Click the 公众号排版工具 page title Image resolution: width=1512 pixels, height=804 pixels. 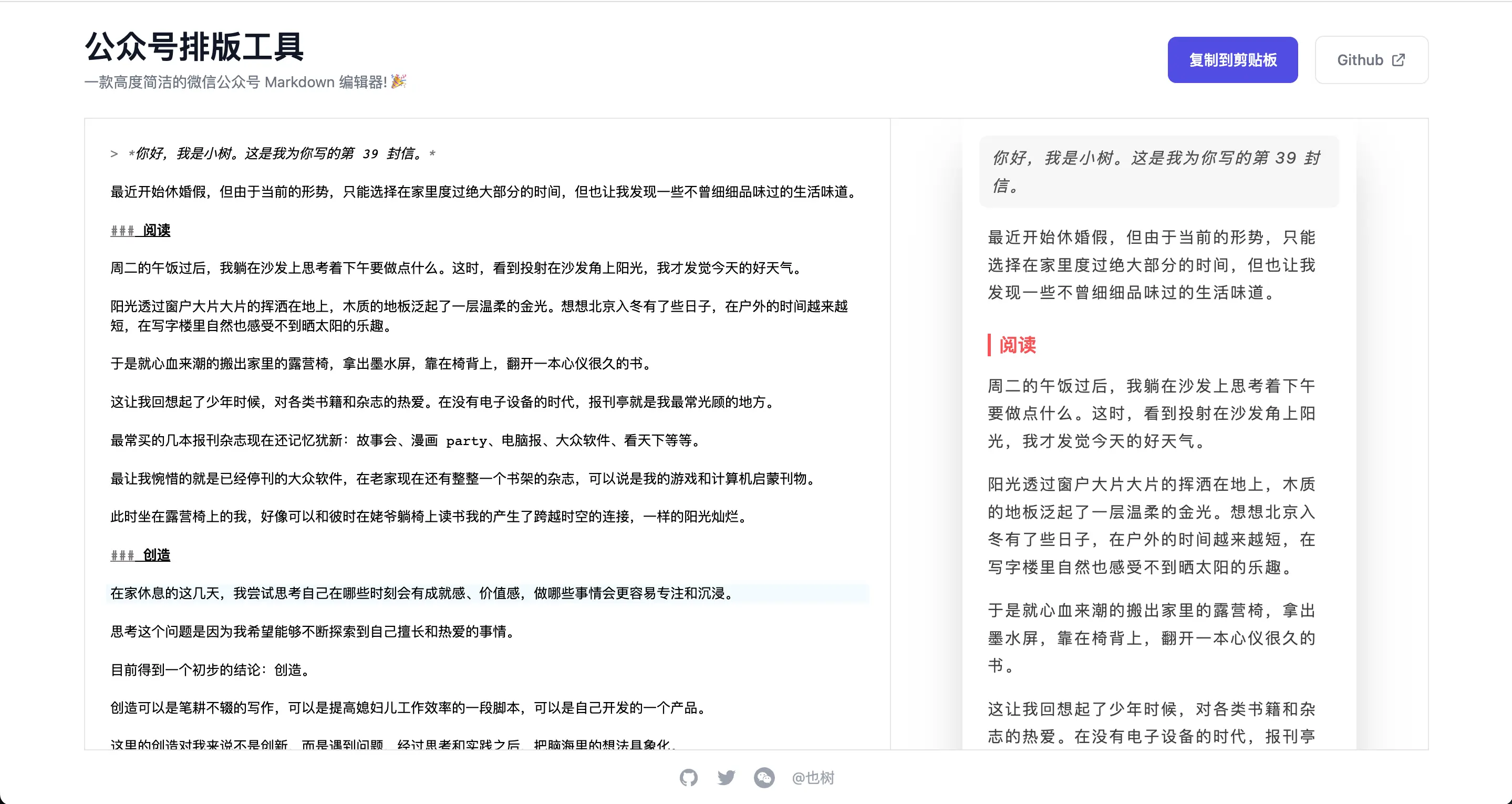pyautogui.click(x=194, y=46)
